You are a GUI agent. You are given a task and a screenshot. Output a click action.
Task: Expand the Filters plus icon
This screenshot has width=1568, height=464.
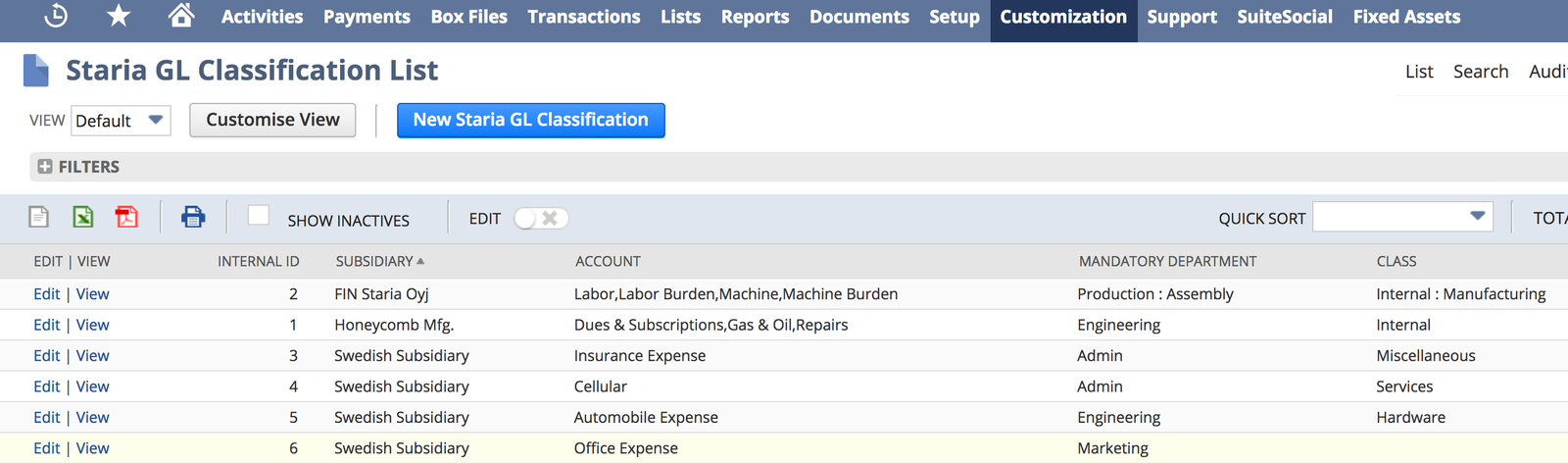pos(45,167)
